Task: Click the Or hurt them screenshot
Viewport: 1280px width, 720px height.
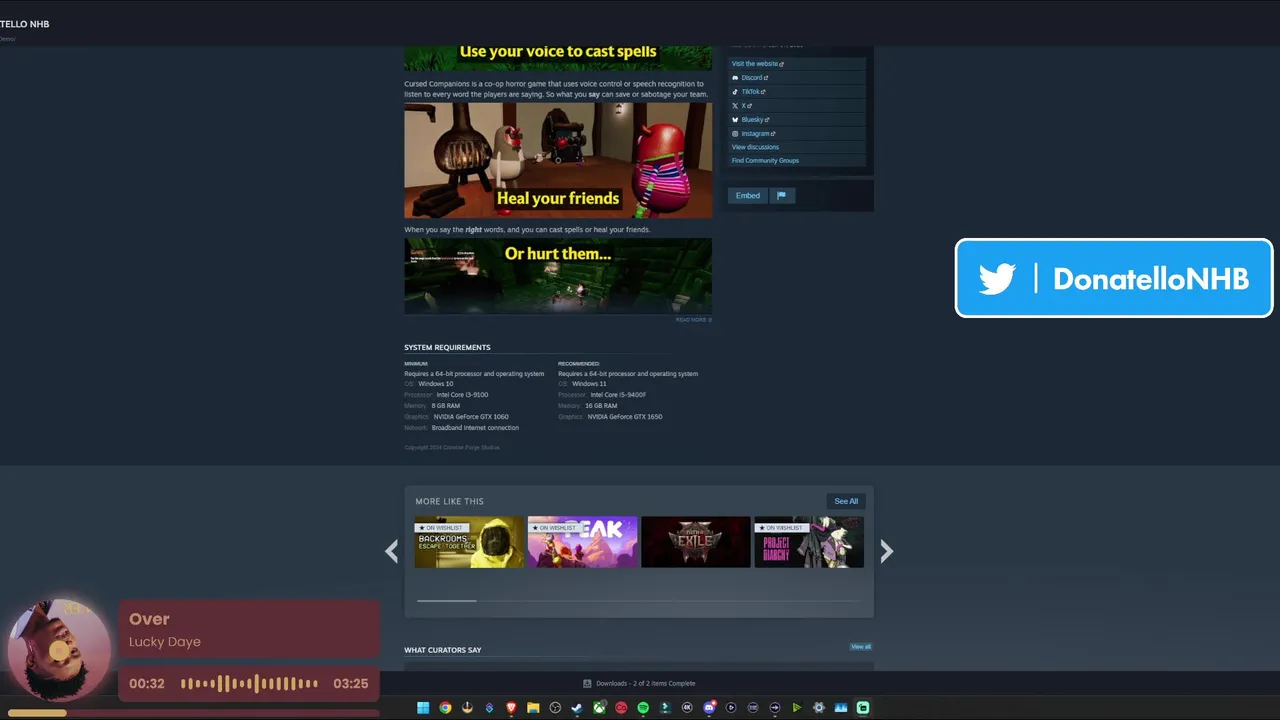Action: click(x=558, y=276)
